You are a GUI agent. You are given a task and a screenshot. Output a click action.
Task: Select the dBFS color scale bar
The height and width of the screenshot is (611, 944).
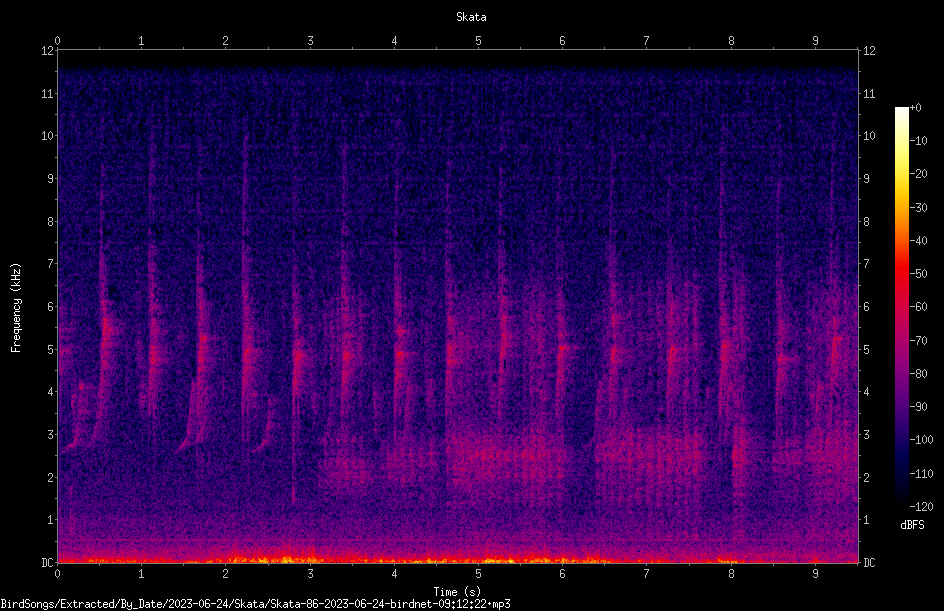(x=901, y=306)
